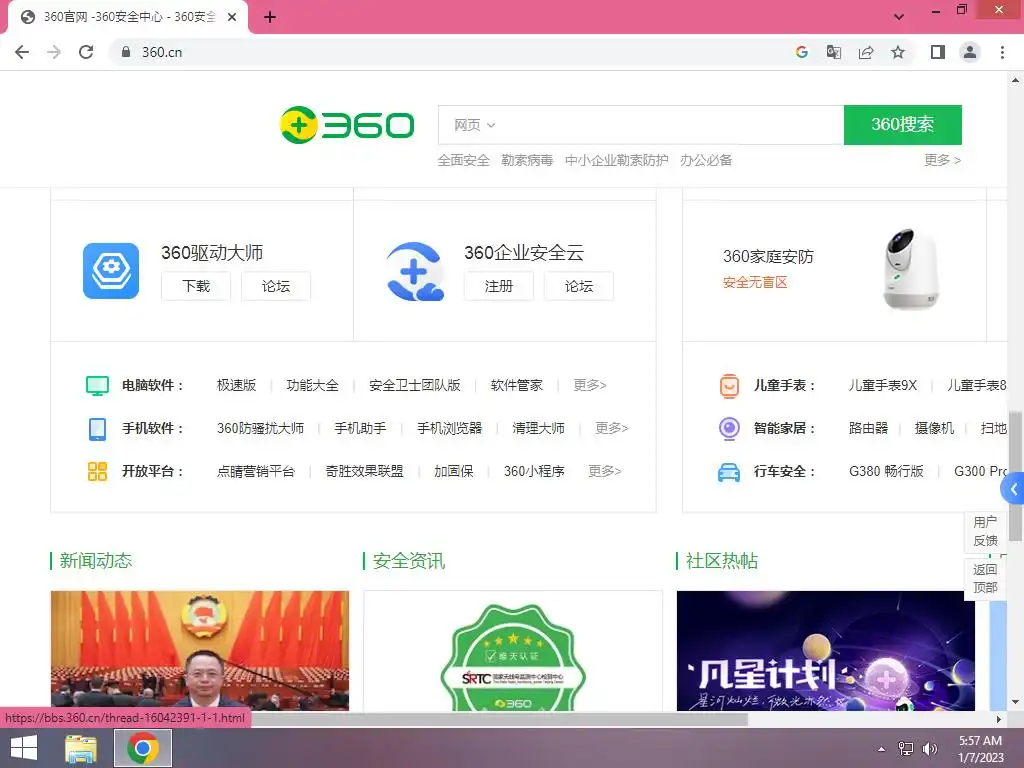Open the 路由器 link
The width and height of the screenshot is (1024, 768).
pyautogui.click(x=868, y=428)
